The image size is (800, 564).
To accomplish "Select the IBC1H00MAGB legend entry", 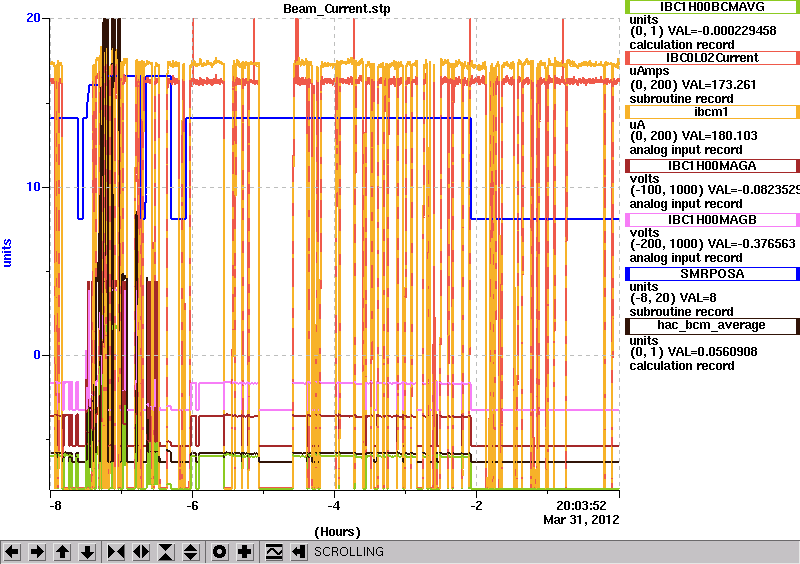I will pyautogui.click(x=712, y=220).
